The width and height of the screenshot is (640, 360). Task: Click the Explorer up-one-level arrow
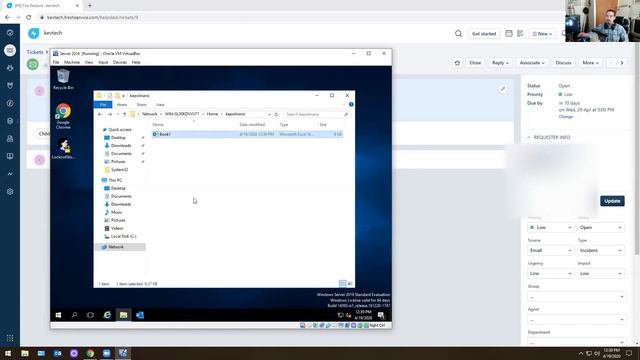[124, 114]
